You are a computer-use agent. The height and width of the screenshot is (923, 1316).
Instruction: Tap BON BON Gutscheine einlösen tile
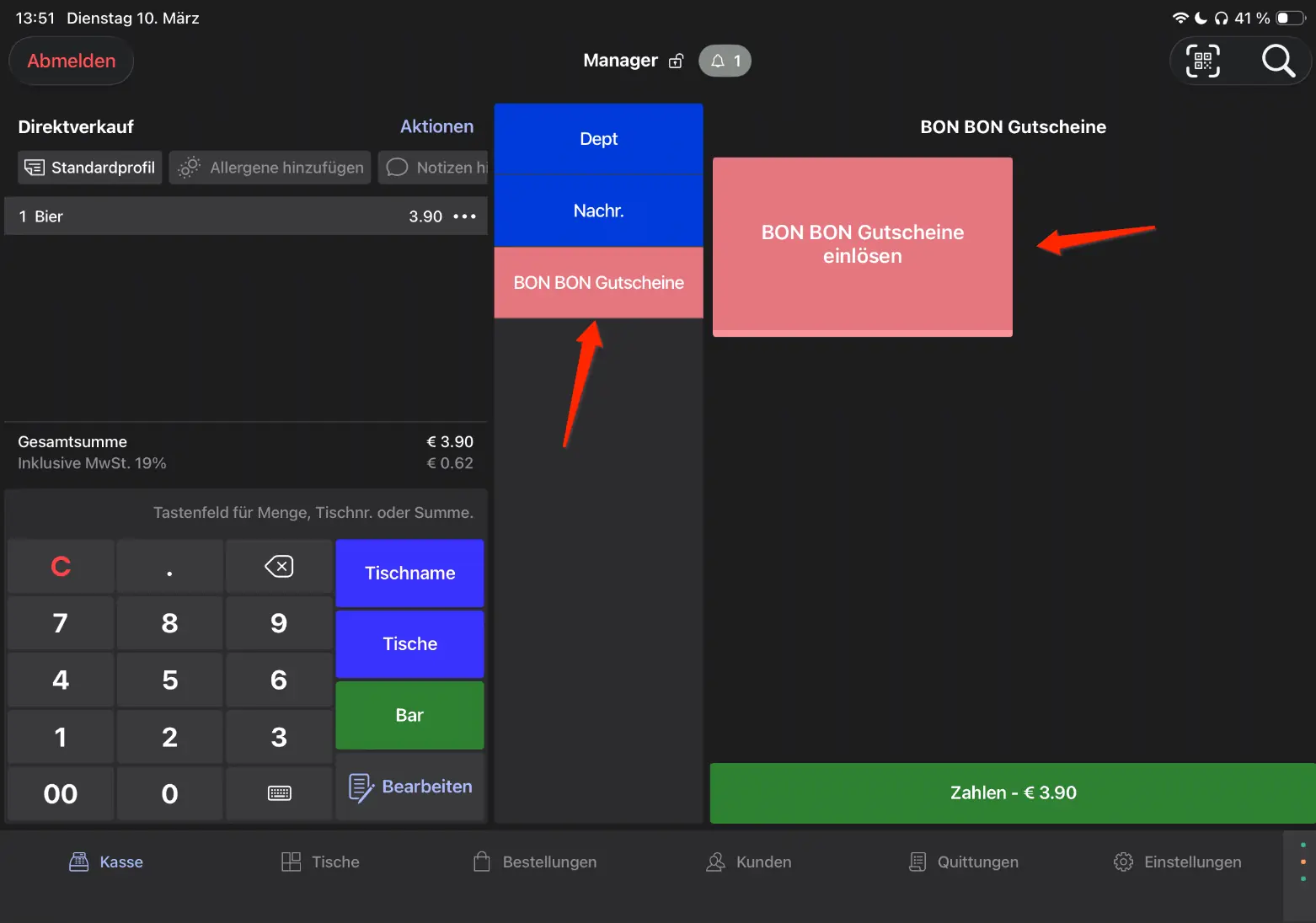863,247
